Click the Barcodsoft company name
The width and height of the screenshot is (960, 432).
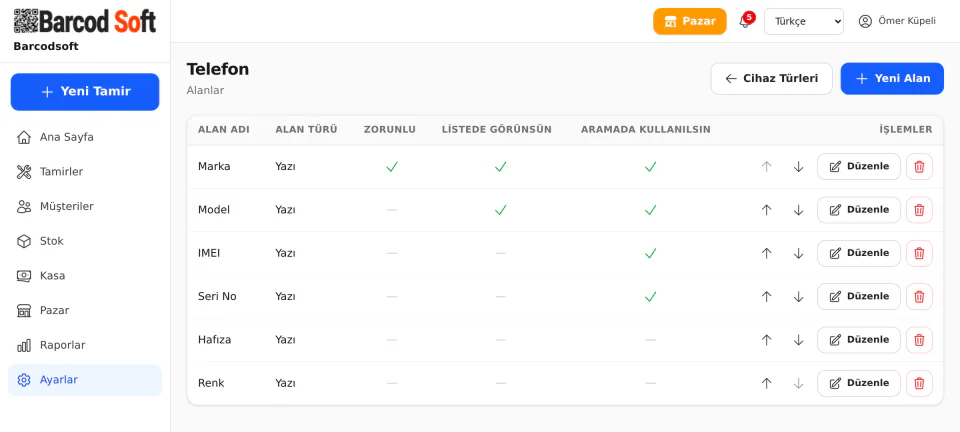click(46, 47)
